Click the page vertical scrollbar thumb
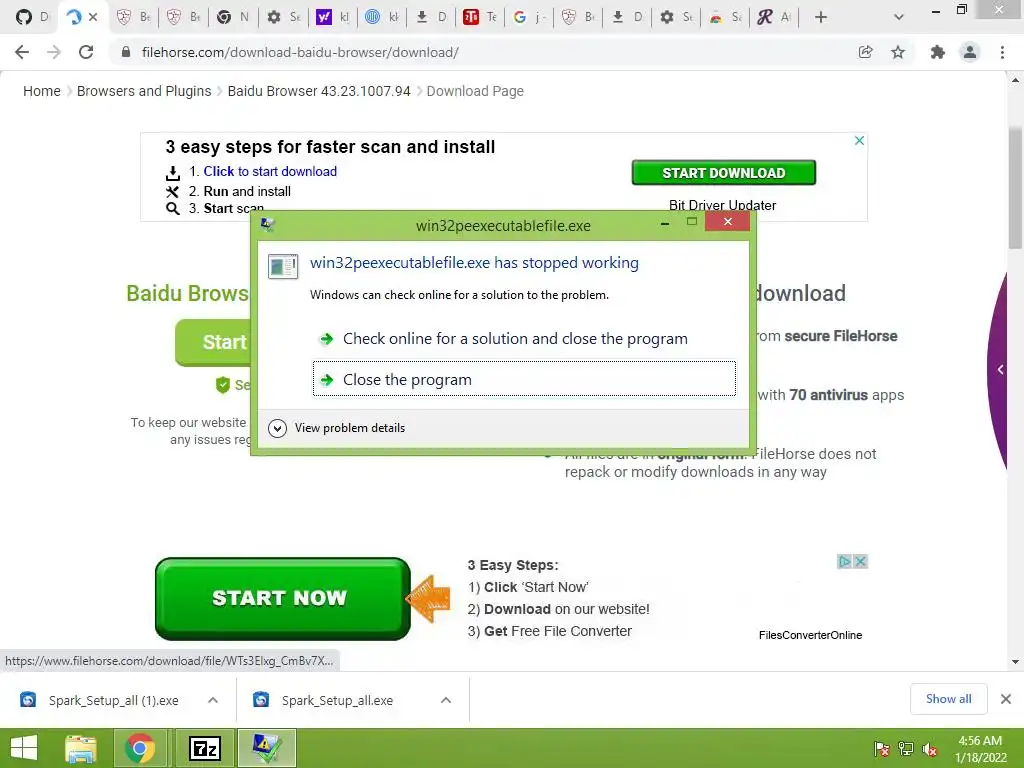Screen dimensions: 1024x768 coord(1015,187)
